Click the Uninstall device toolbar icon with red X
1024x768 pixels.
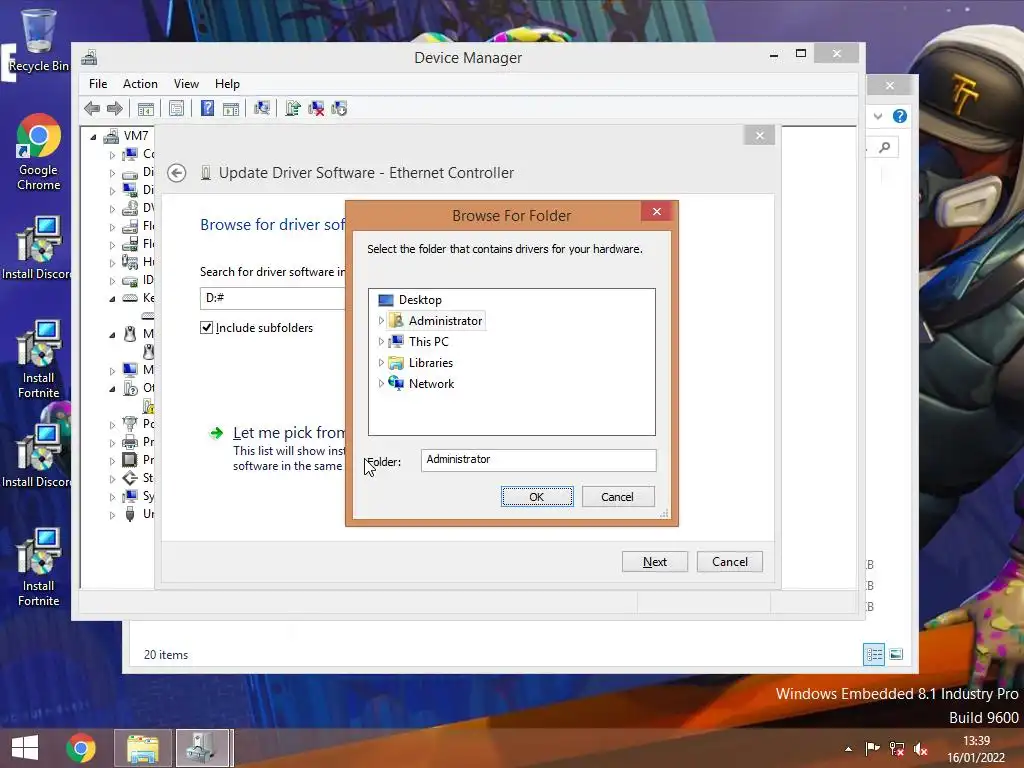tap(316, 108)
